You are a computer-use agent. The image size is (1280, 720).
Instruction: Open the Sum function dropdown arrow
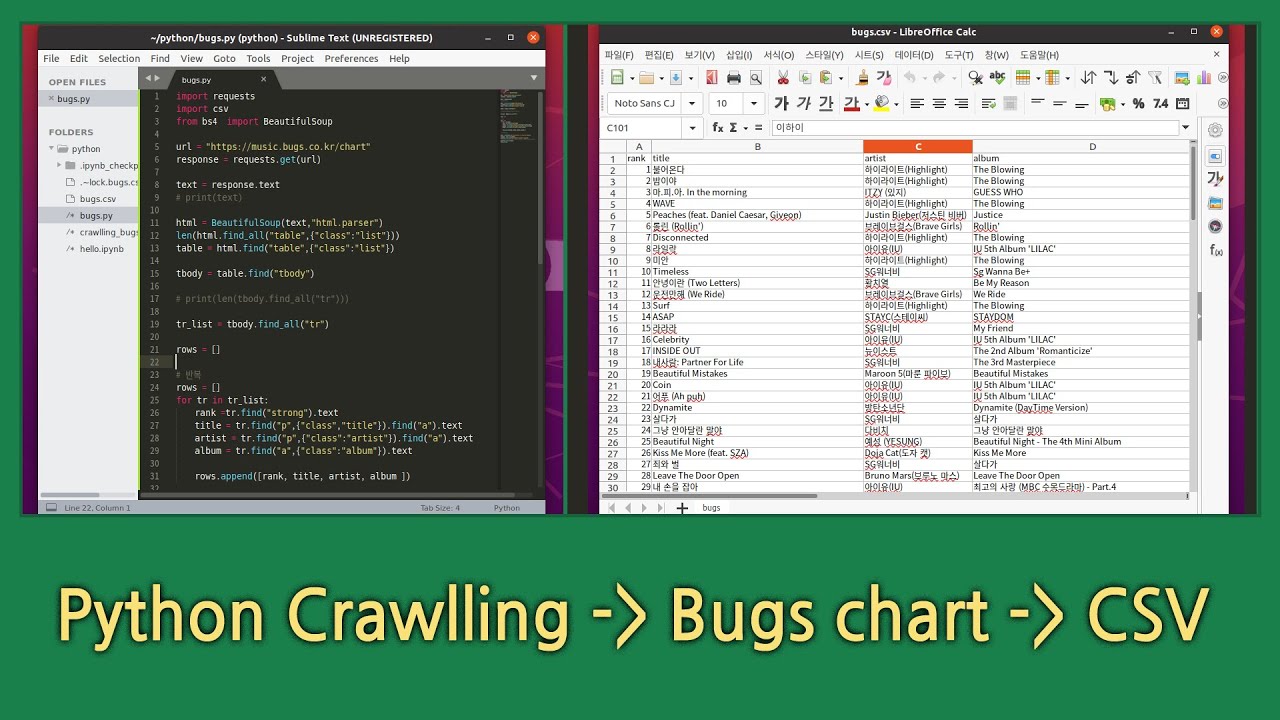(747, 128)
